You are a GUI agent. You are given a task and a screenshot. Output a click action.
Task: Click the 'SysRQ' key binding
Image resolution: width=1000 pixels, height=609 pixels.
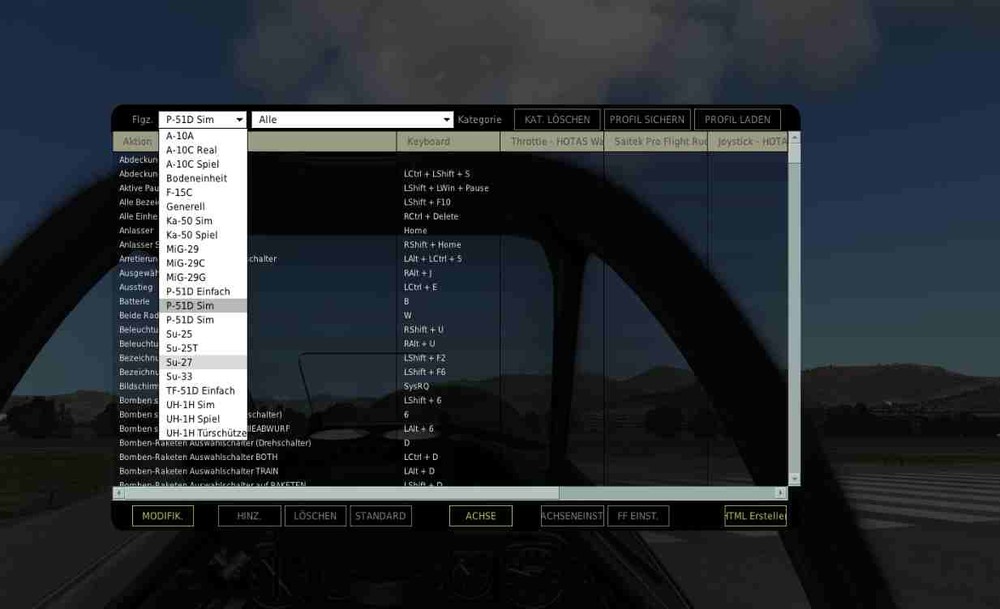(x=416, y=386)
